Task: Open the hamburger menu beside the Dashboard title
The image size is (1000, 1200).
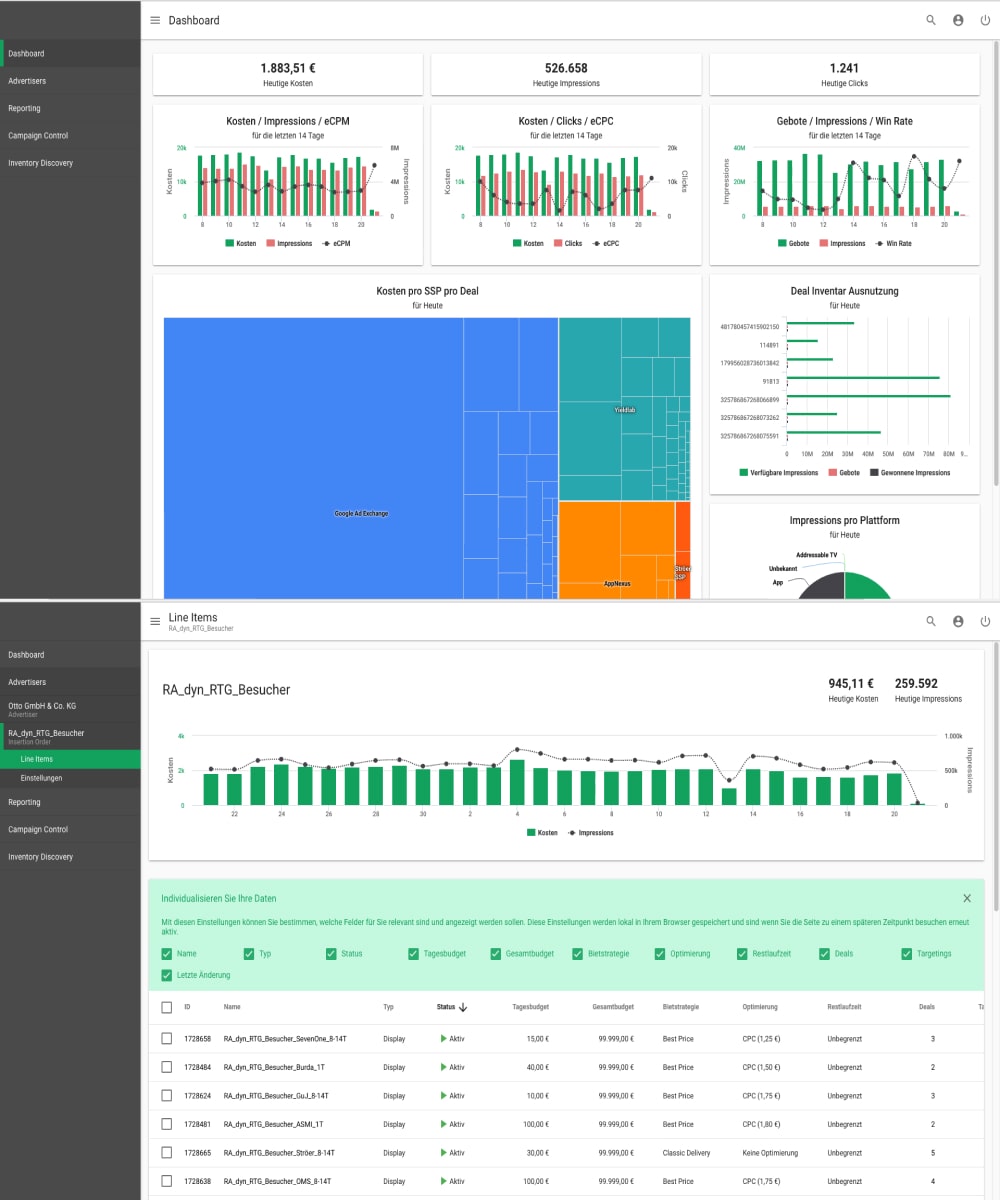Action: pyautogui.click(x=155, y=20)
